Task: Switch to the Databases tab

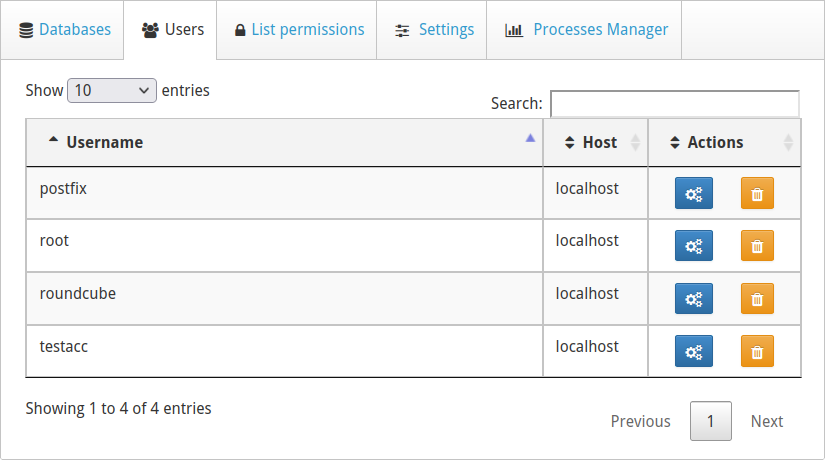Action: 64,30
